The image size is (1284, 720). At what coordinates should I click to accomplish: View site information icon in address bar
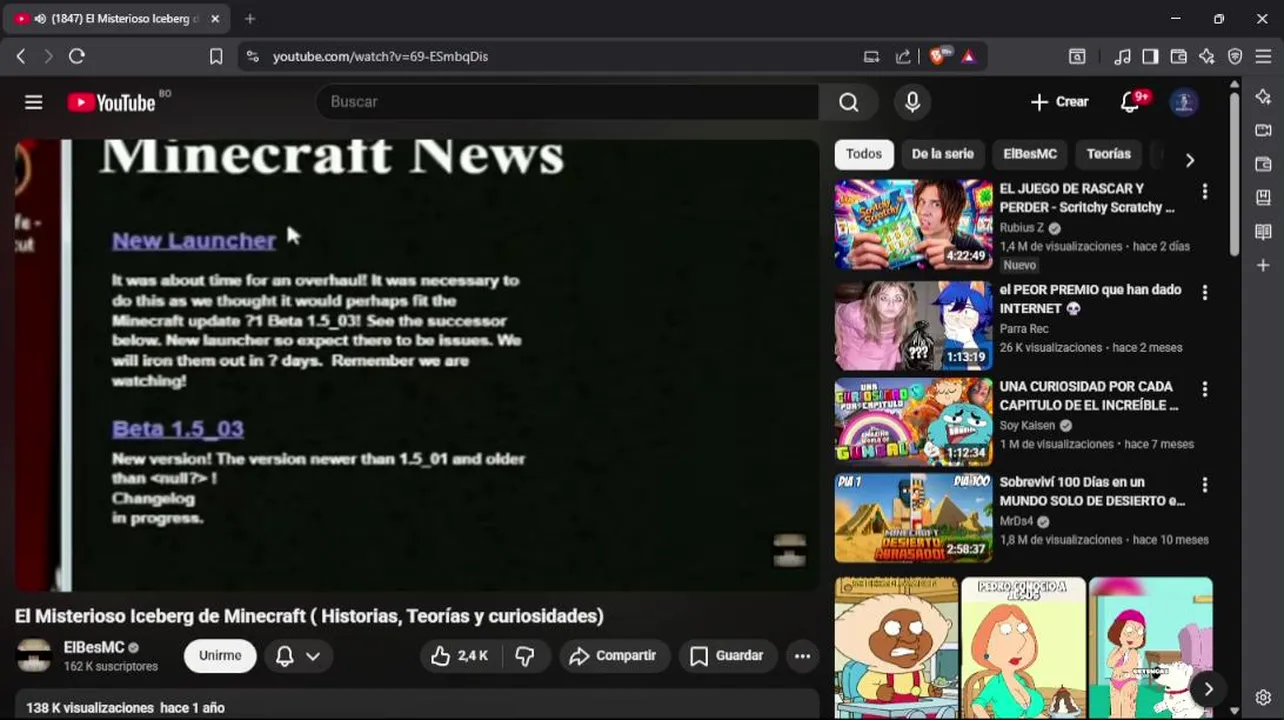(x=252, y=57)
